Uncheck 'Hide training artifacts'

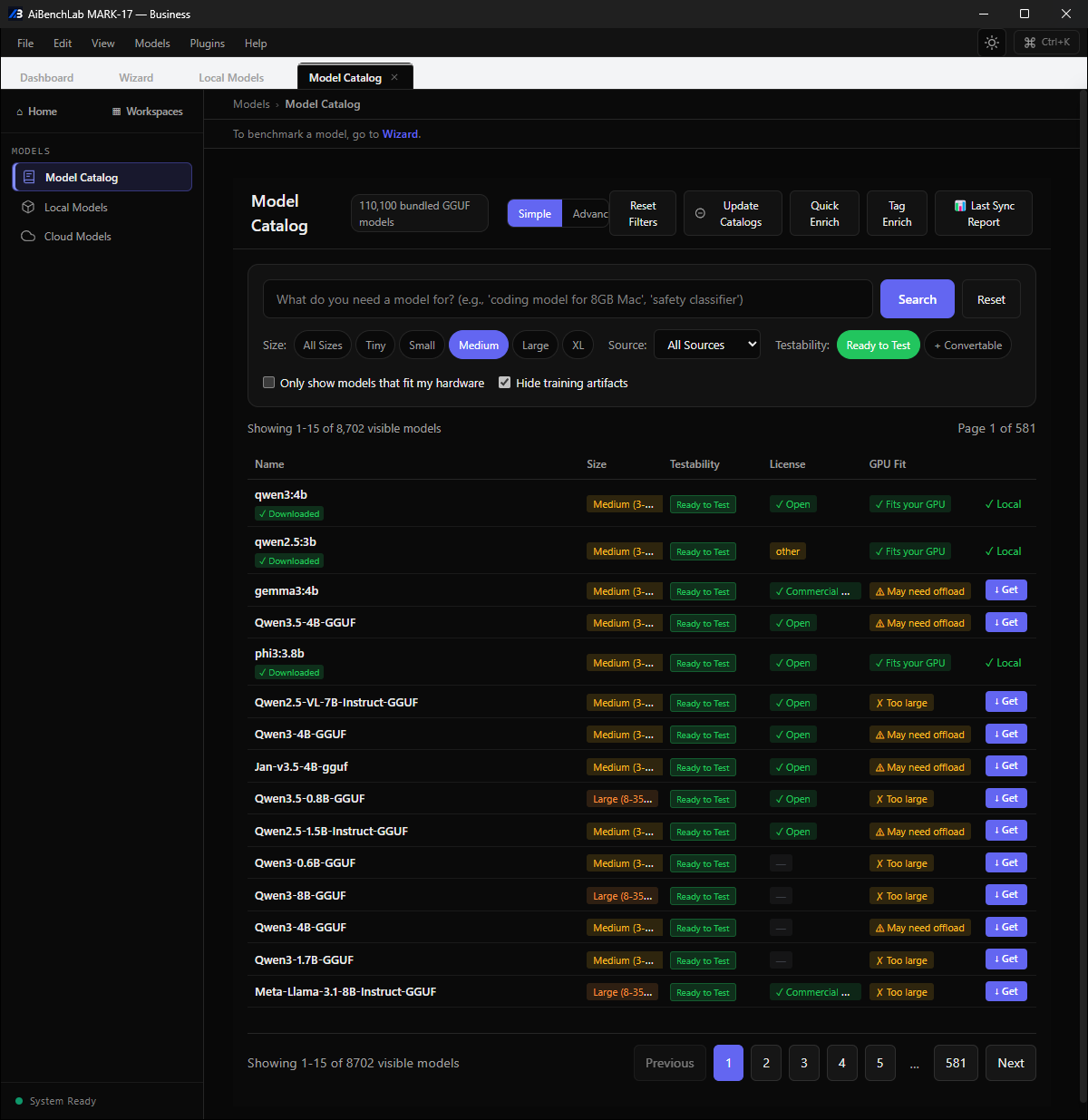[505, 383]
